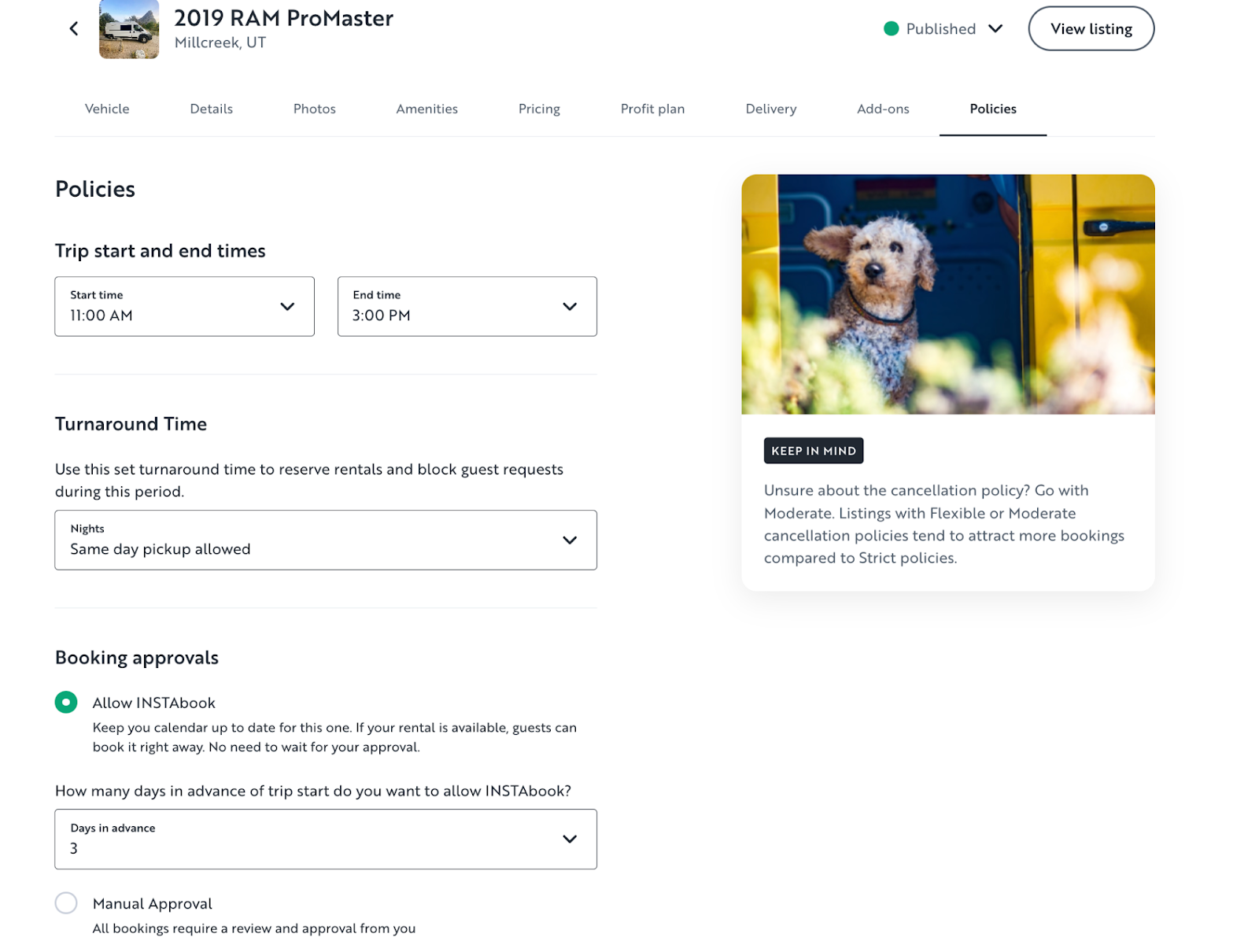Click the RAM ProMaster vehicle thumbnail

click(129, 29)
